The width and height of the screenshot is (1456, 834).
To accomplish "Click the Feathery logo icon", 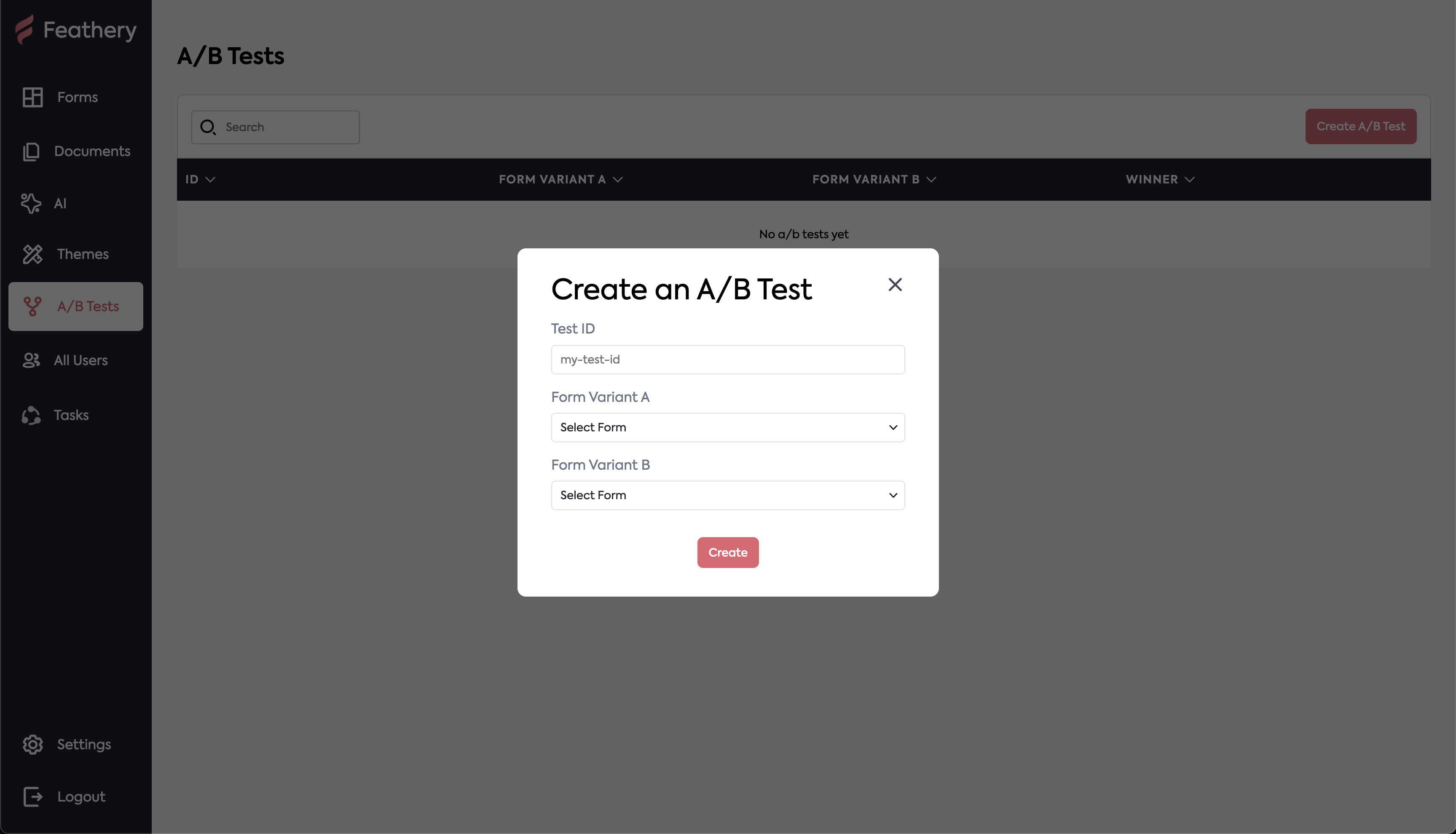I will 24,30.
